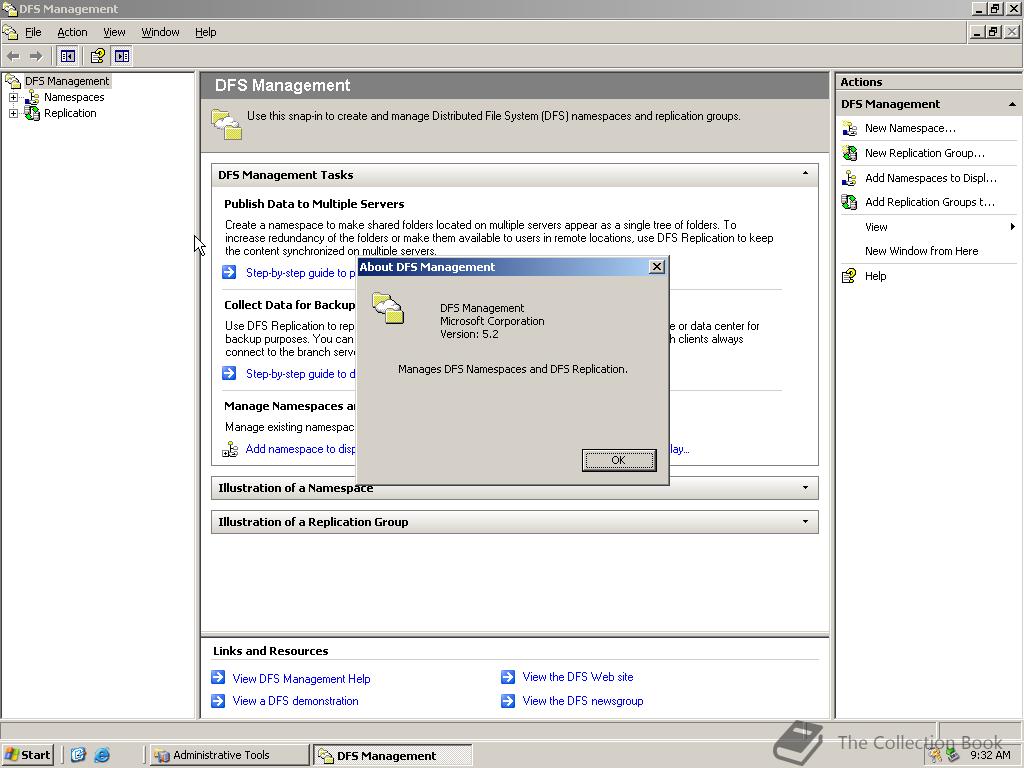The width and height of the screenshot is (1024, 768).
Task: Open View DFS Management Help link
Action: tap(301, 679)
